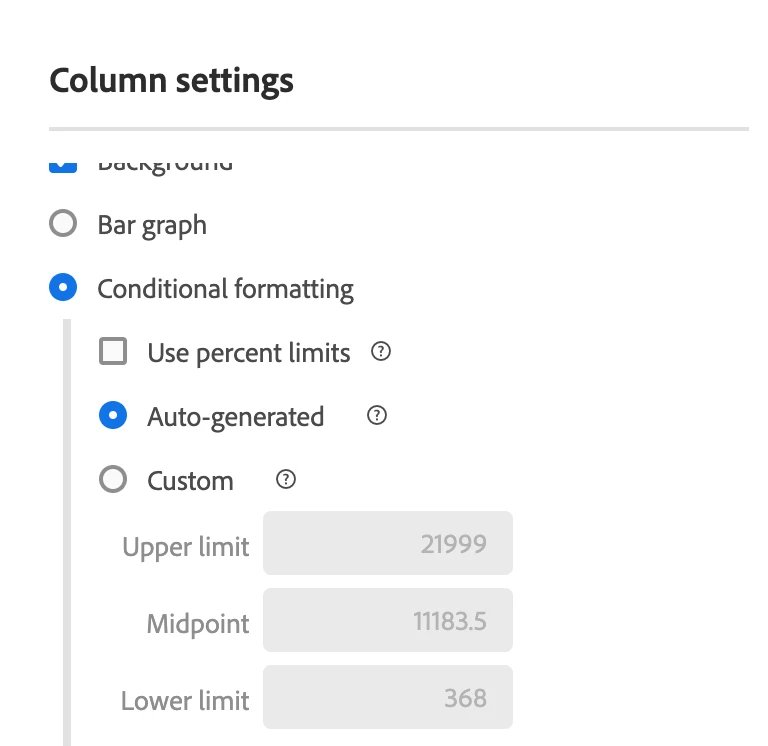Select Conditional formatting radio button

coord(63,289)
